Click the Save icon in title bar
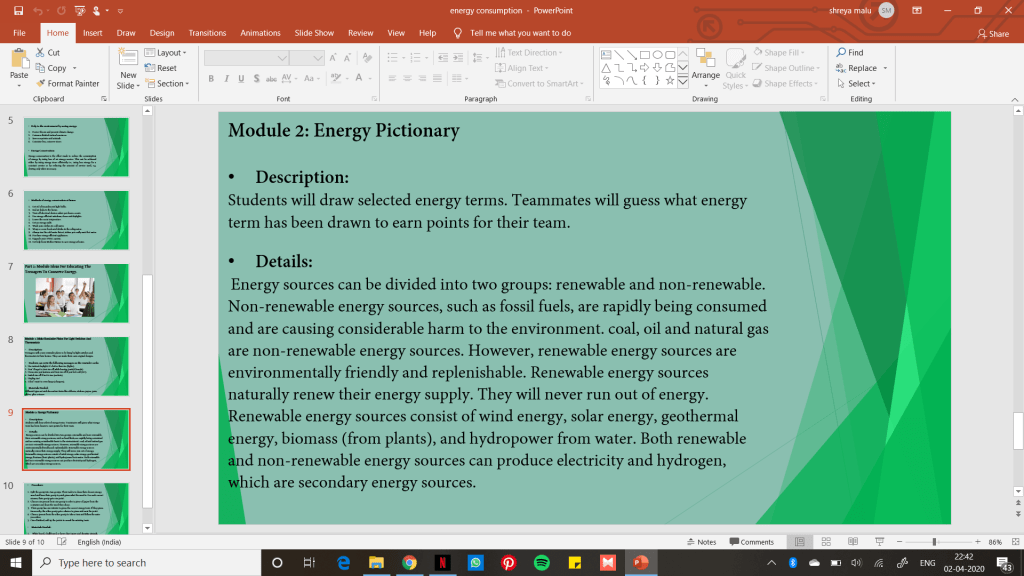The width and height of the screenshot is (1024, 576). pos(18,10)
